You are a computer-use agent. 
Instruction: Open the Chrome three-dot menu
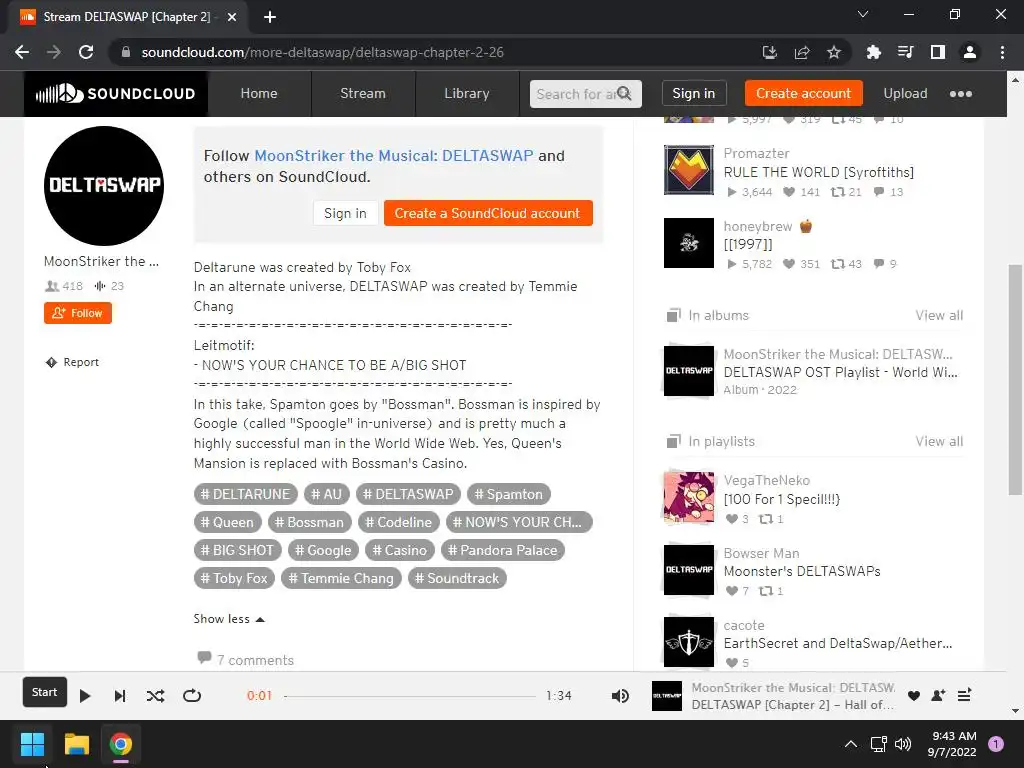(x=1002, y=52)
